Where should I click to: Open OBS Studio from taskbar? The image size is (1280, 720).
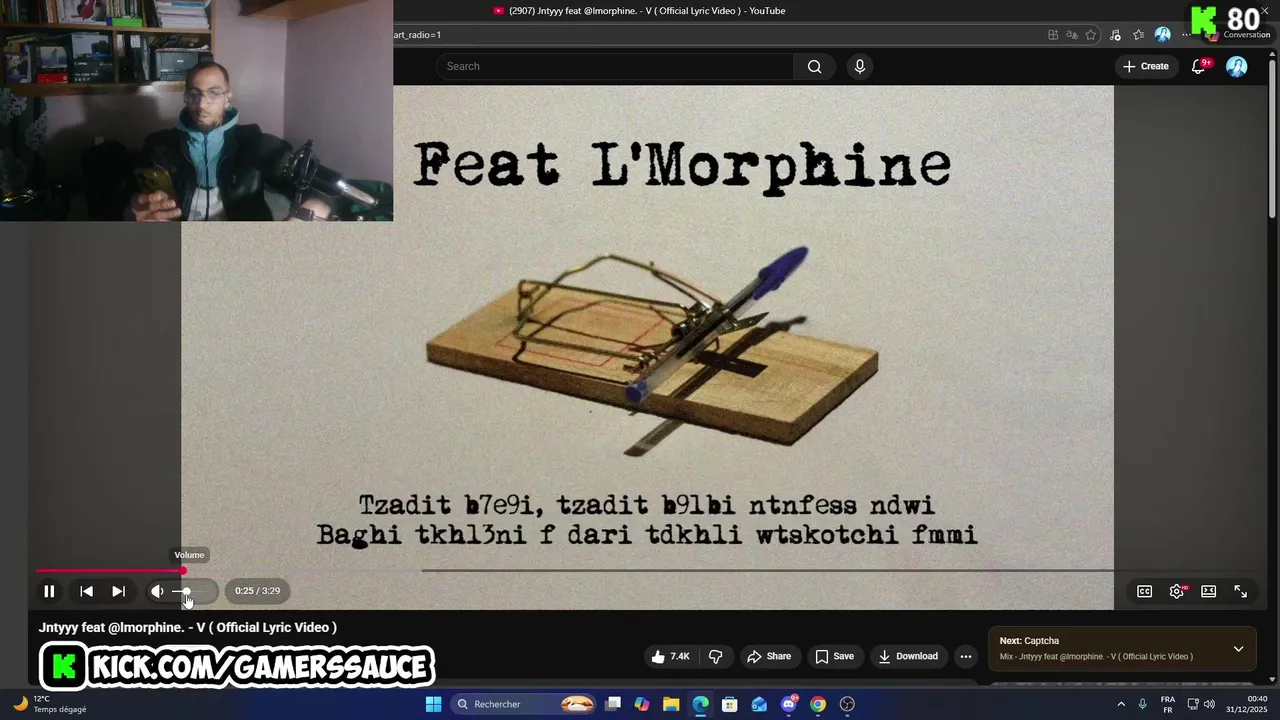(847, 704)
